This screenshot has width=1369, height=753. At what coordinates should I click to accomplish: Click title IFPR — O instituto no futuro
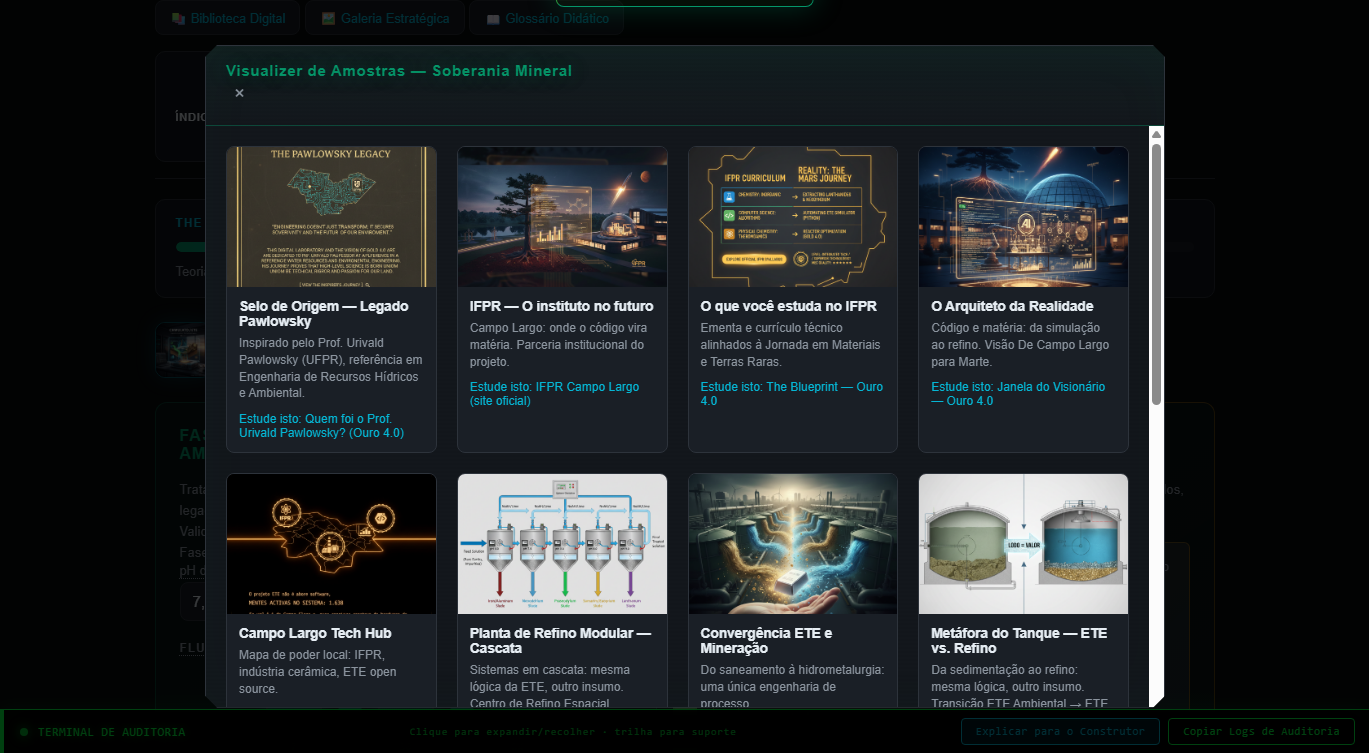tap(561, 306)
